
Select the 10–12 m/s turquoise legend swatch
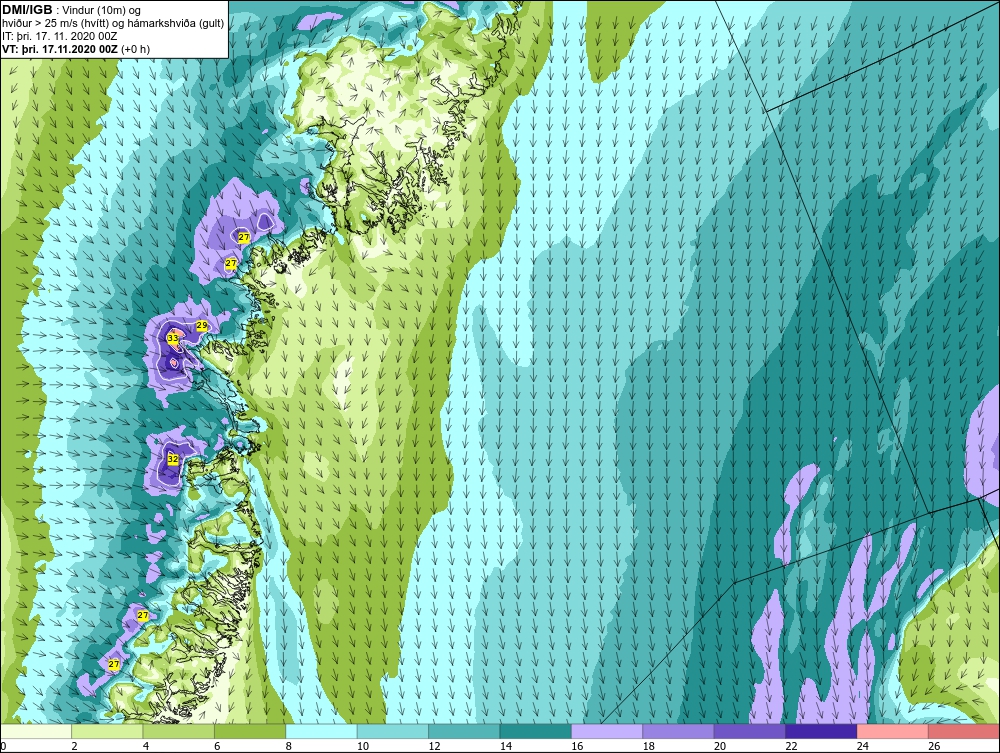click(x=393, y=731)
